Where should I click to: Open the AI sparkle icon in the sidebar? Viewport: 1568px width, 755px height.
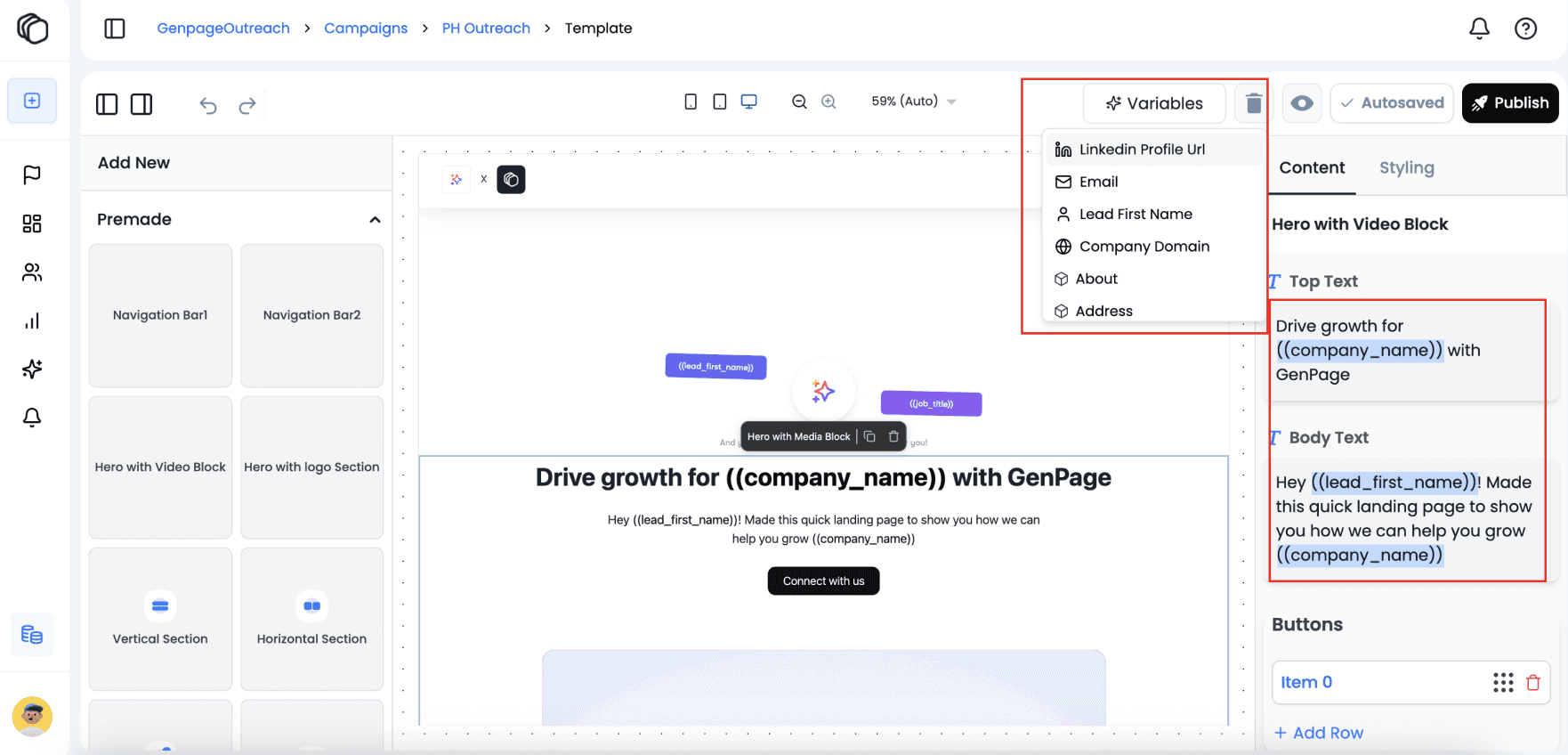32,369
